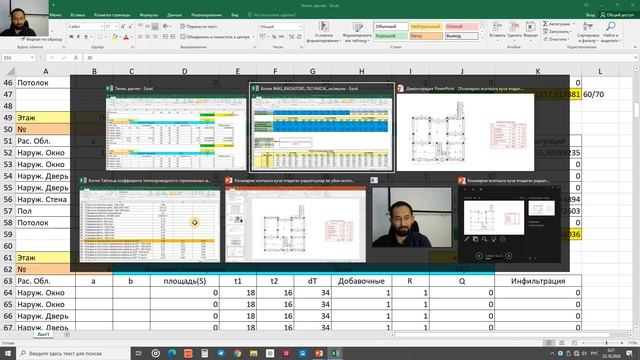640x360 pixels.
Task: Increase font size with large A button
Action: pos(123,27)
